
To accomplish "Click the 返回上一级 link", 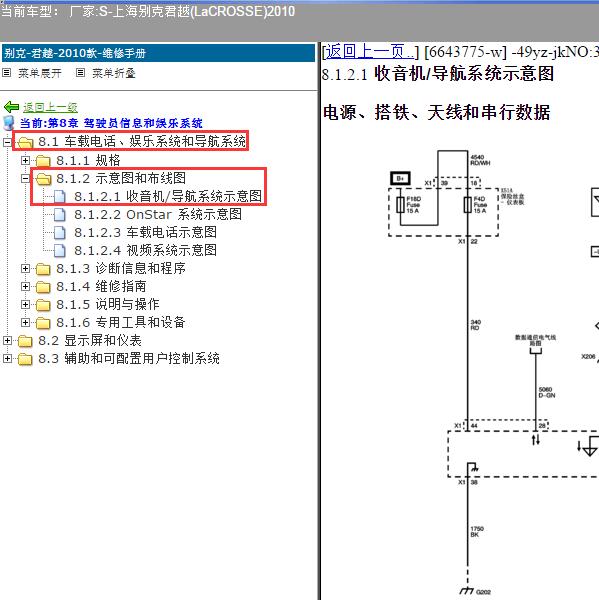I will click(x=51, y=108).
